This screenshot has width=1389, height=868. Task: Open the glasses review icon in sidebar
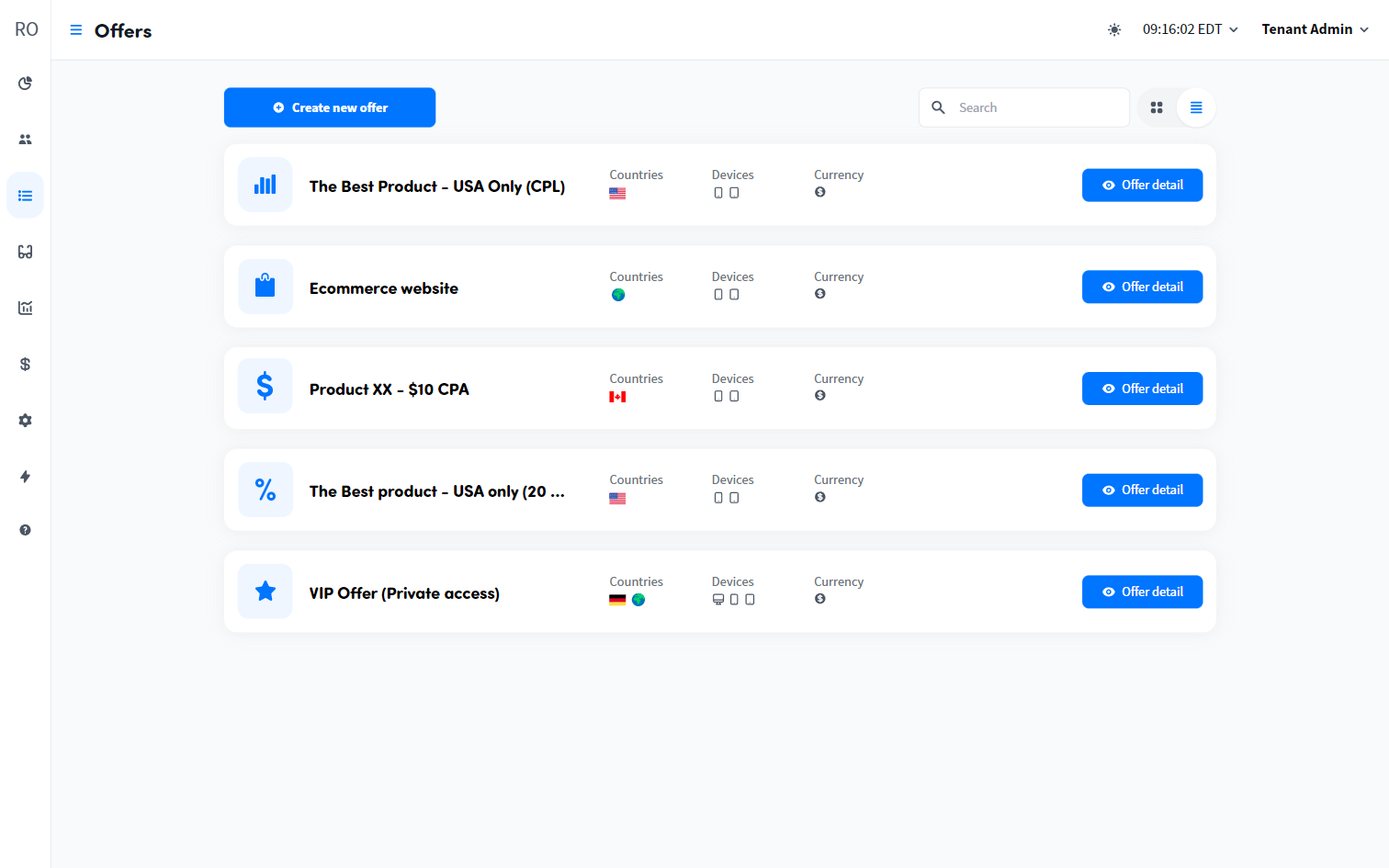tap(25, 252)
